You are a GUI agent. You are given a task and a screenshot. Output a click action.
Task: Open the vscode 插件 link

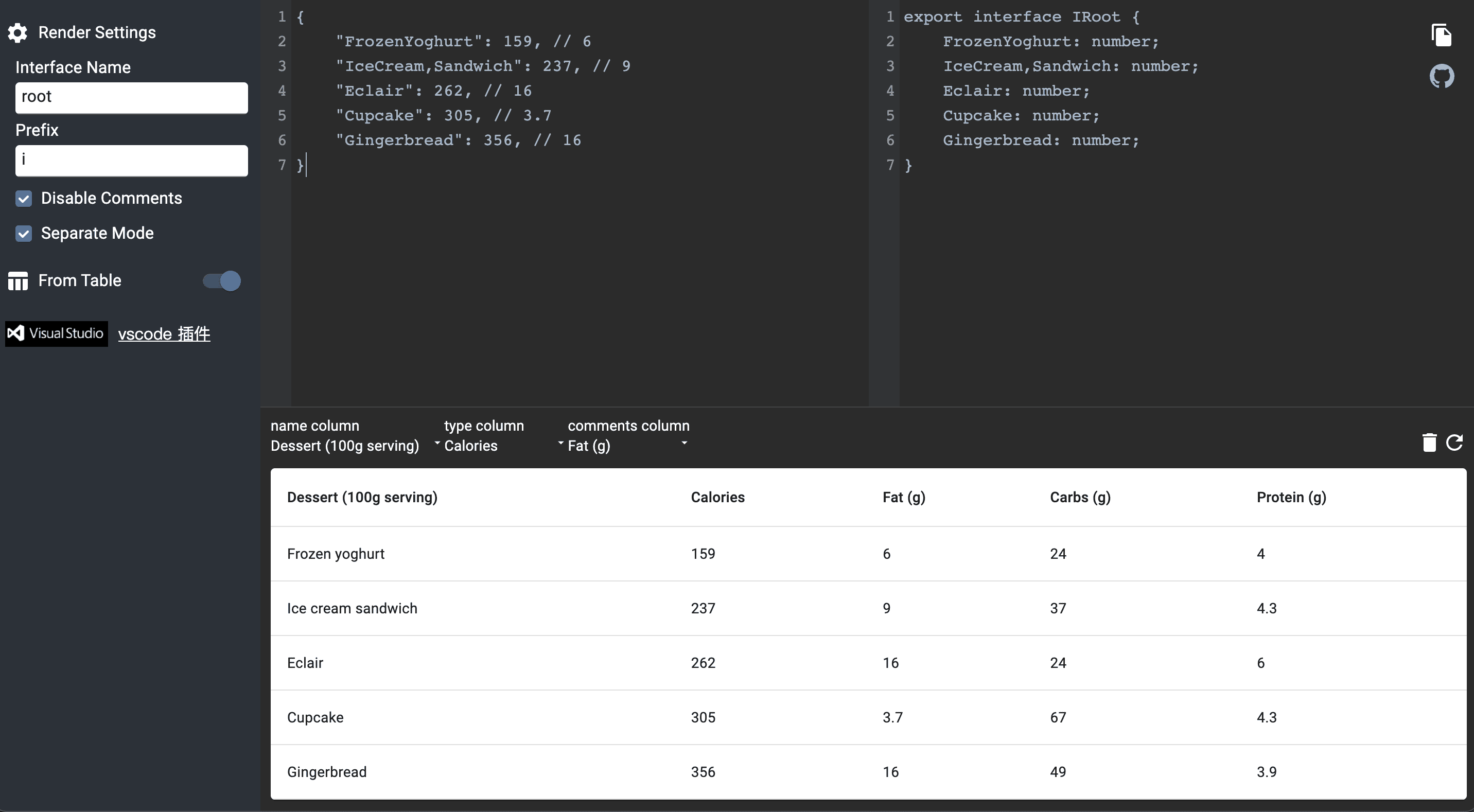tap(164, 333)
